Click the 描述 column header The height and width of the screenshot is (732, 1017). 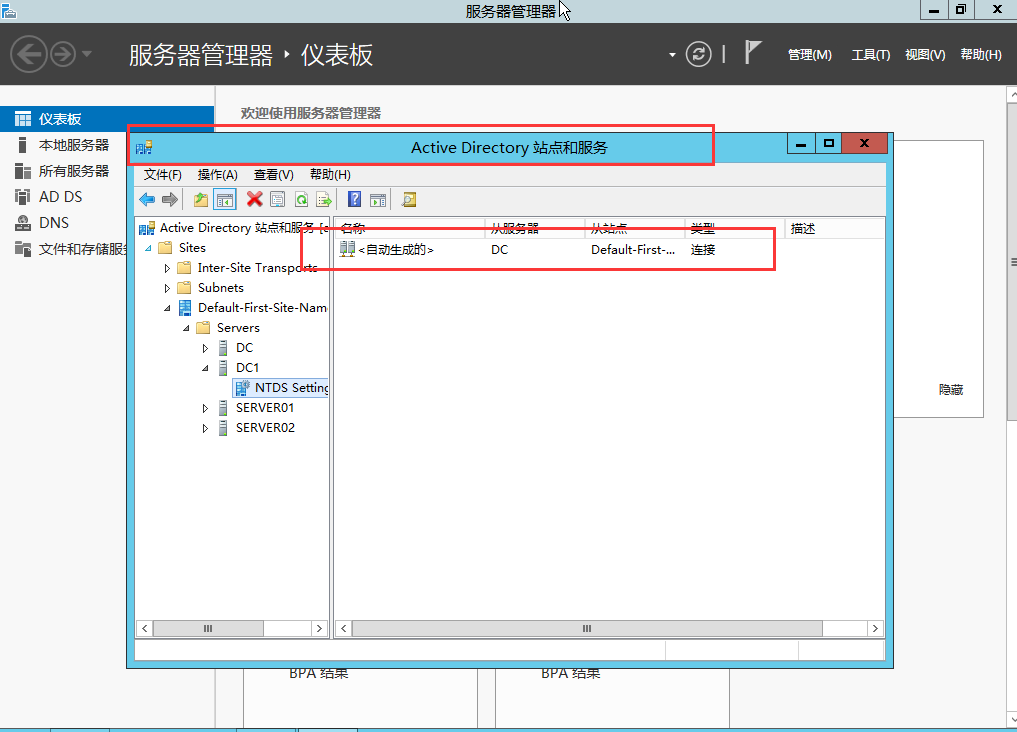point(834,228)
